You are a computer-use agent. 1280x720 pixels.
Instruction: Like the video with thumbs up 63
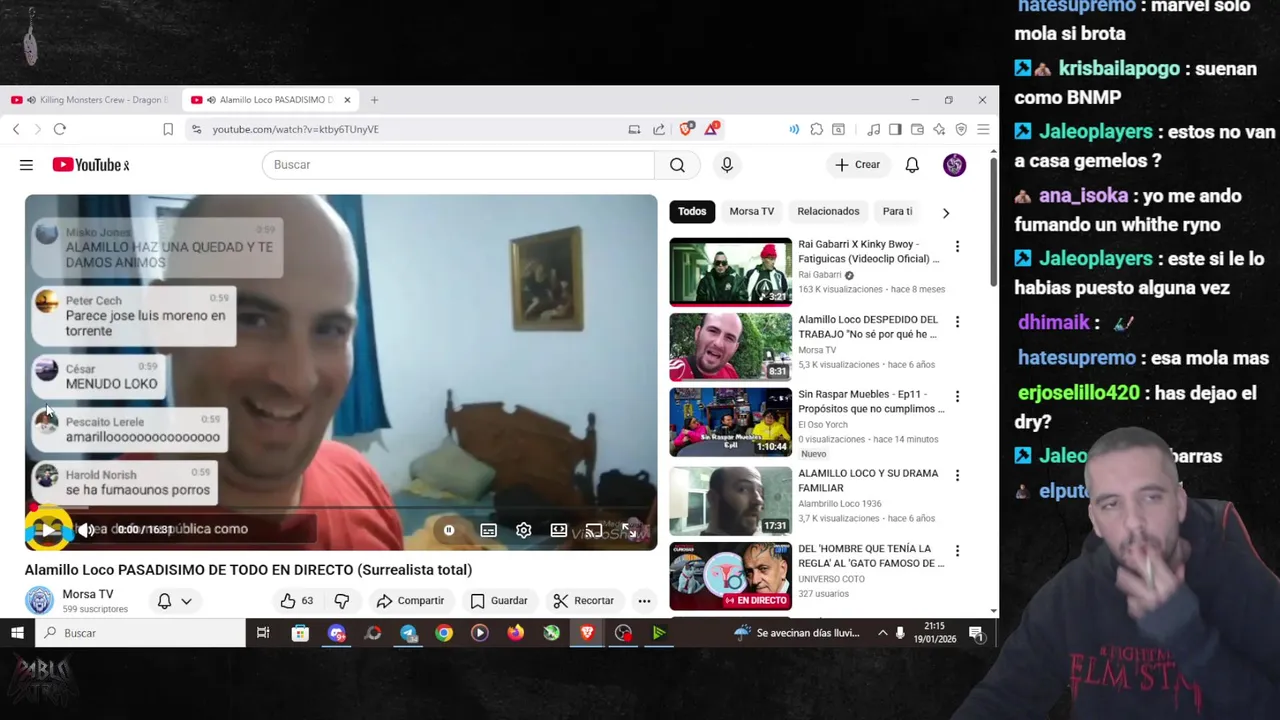click(297, 601)
